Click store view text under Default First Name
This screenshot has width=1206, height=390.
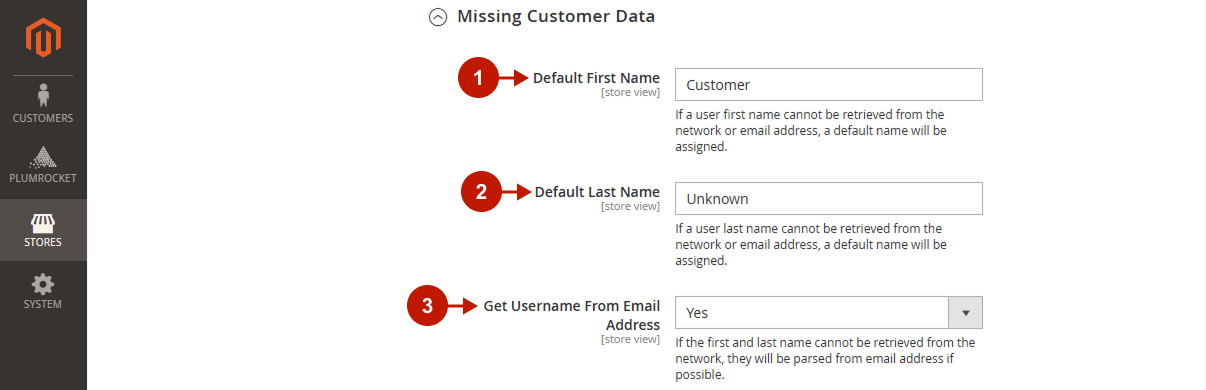(630, 92)
